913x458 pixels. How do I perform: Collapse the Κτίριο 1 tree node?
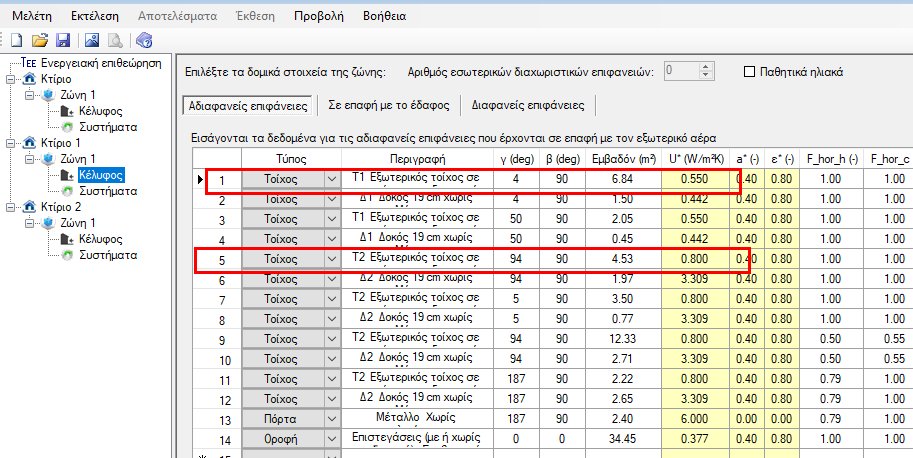tap(11, 143)
